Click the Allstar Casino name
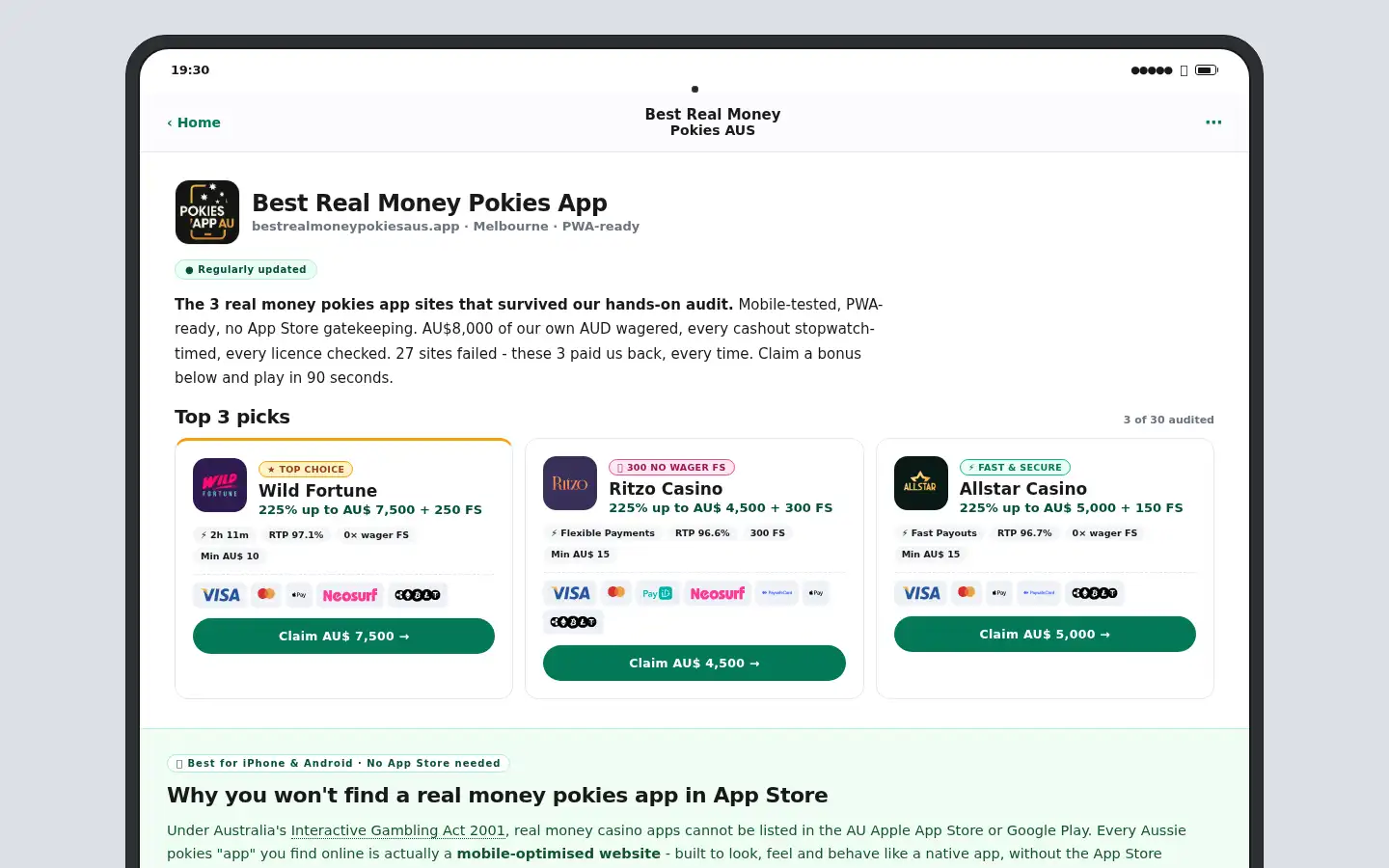The height and width of the screenshot is (868, 1389). pos(1022,489)
